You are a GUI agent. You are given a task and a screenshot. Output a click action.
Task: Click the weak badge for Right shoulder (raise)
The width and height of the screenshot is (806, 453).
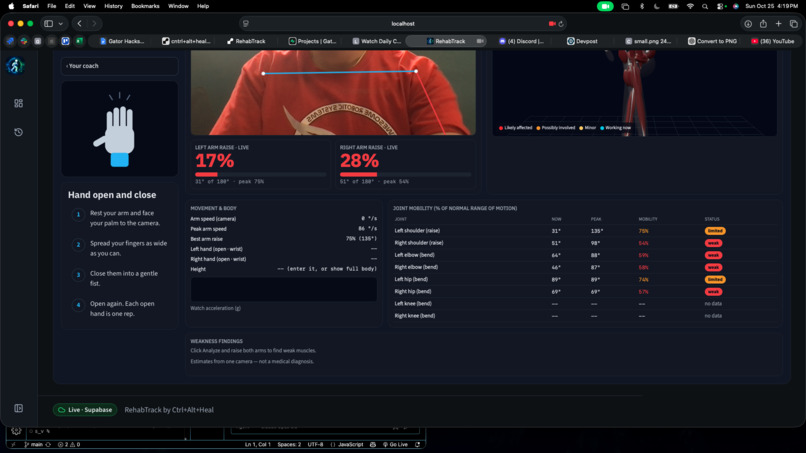[713, 243]
